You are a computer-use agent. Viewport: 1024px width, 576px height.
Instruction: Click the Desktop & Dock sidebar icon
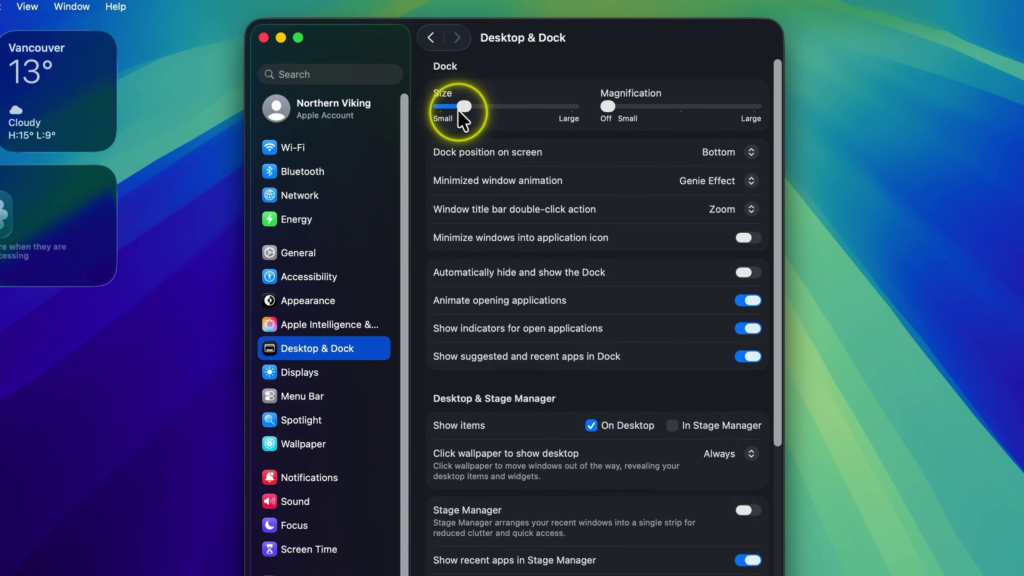(x=269, y=349)
